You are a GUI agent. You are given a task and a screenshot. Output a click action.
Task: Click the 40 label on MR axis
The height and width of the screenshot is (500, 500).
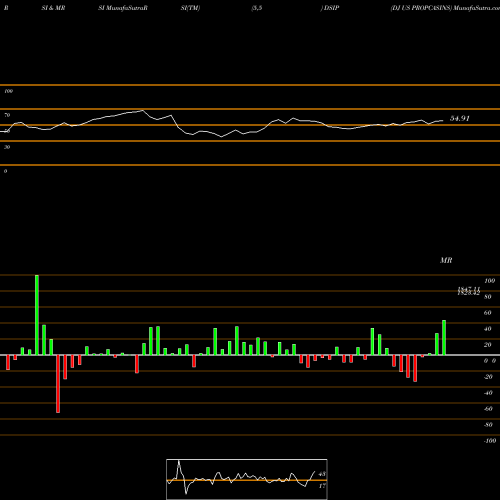click(x=488, y=329)
